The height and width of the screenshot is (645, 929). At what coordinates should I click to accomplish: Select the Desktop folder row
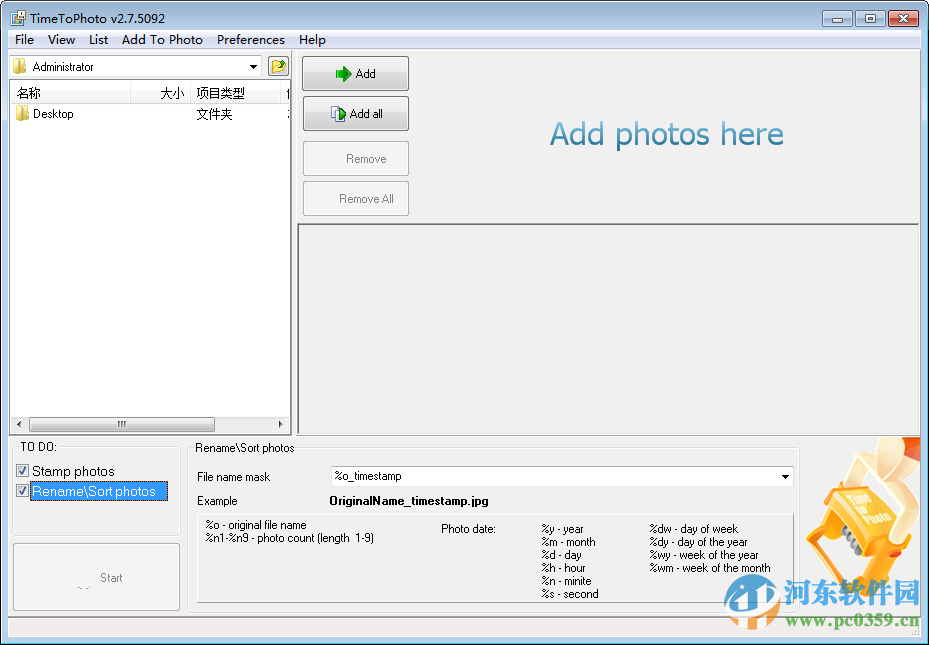tap(150, 114)
